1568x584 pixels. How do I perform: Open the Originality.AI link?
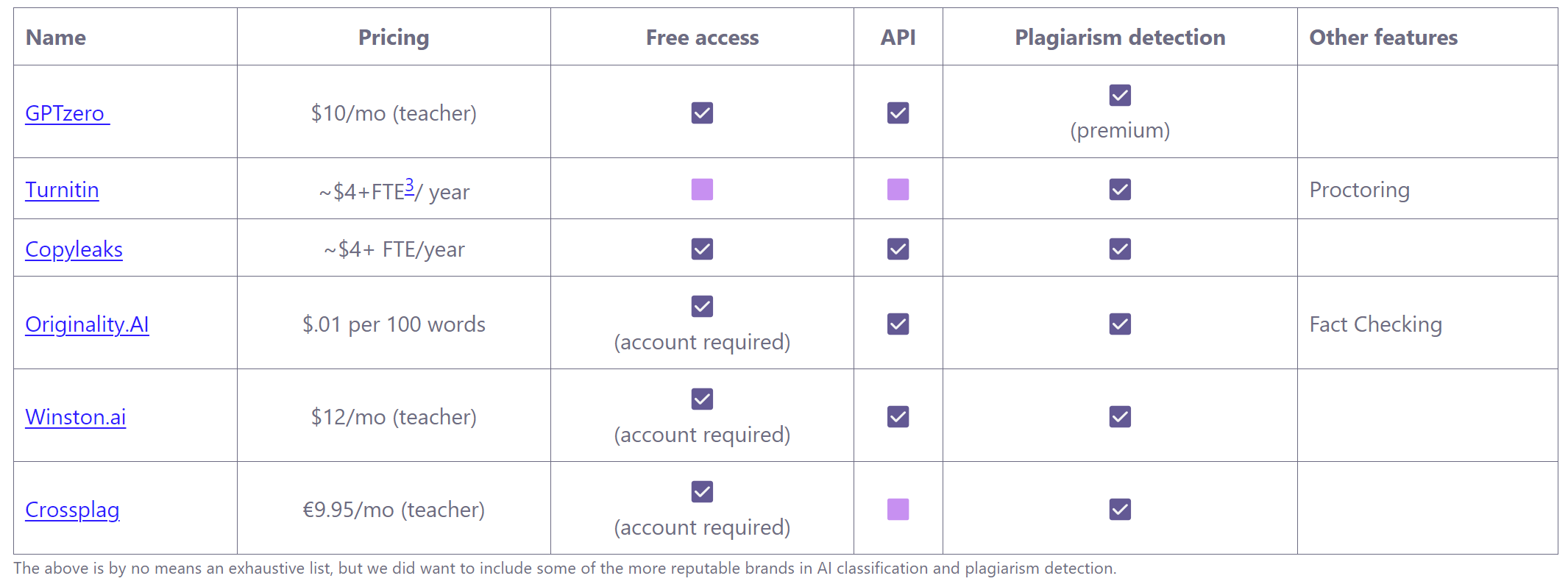(x=87, y=324)
